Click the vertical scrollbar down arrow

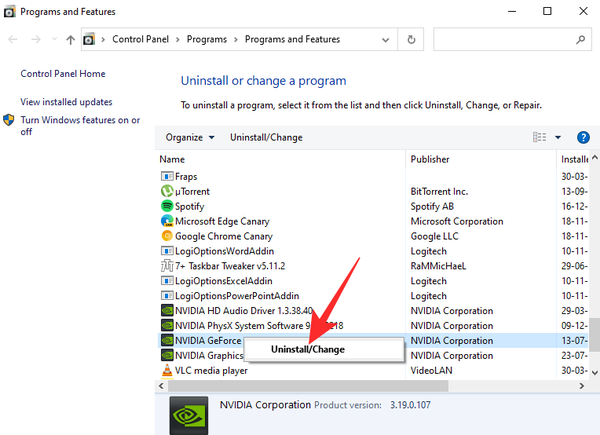click(594, 372)
